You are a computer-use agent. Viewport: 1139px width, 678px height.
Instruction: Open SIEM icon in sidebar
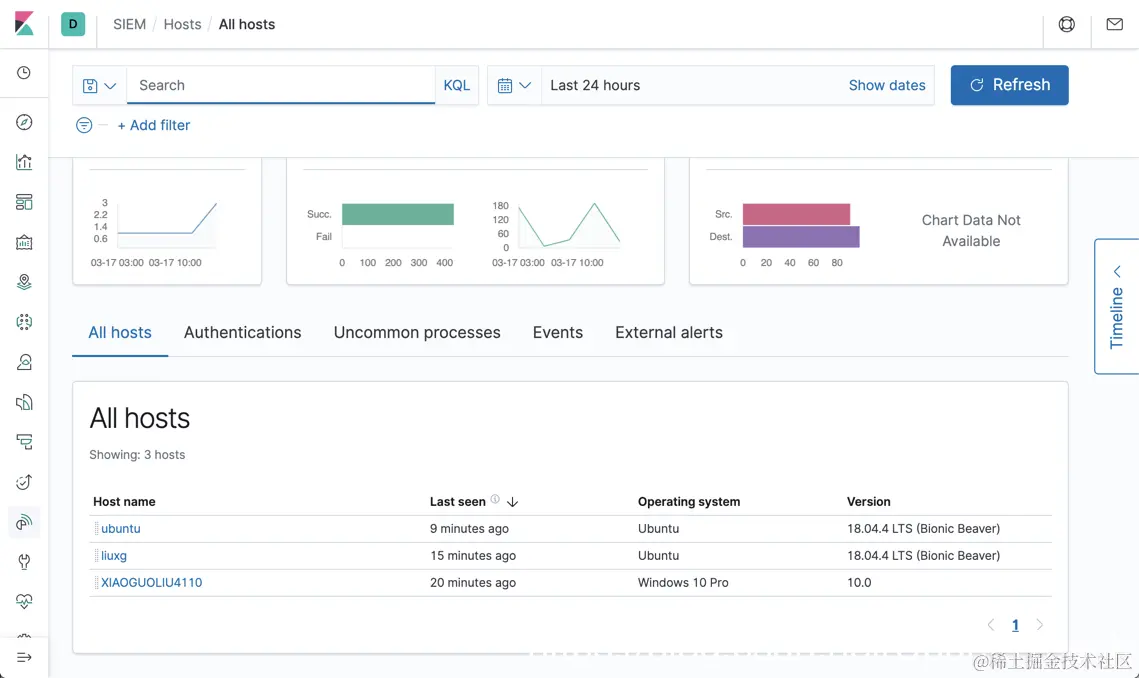pos(24,522)
